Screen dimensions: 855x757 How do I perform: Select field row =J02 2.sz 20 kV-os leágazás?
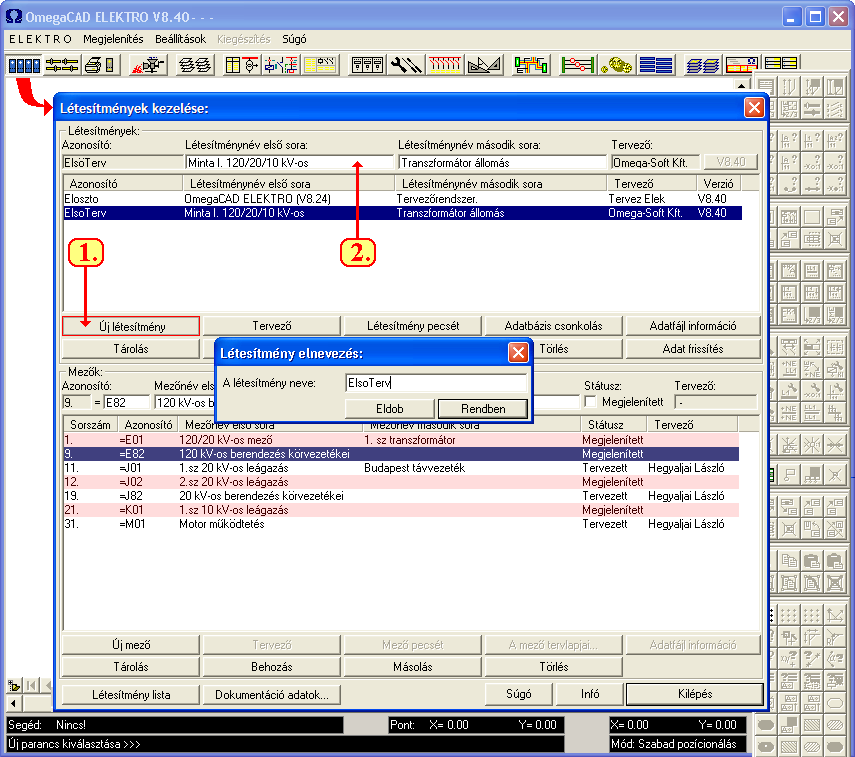coord(401,482)
